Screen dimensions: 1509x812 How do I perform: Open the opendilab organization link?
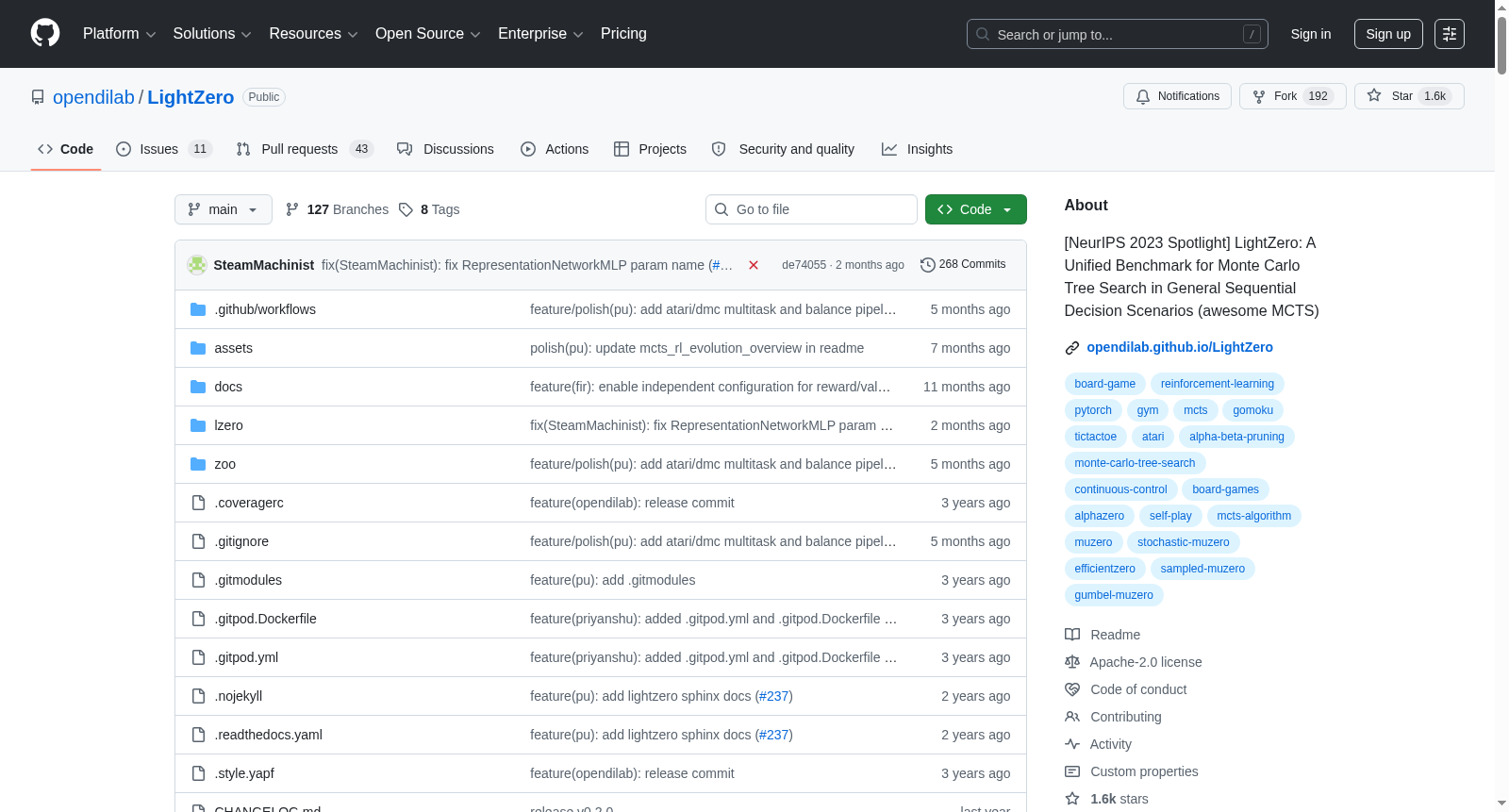pos(93,97)
